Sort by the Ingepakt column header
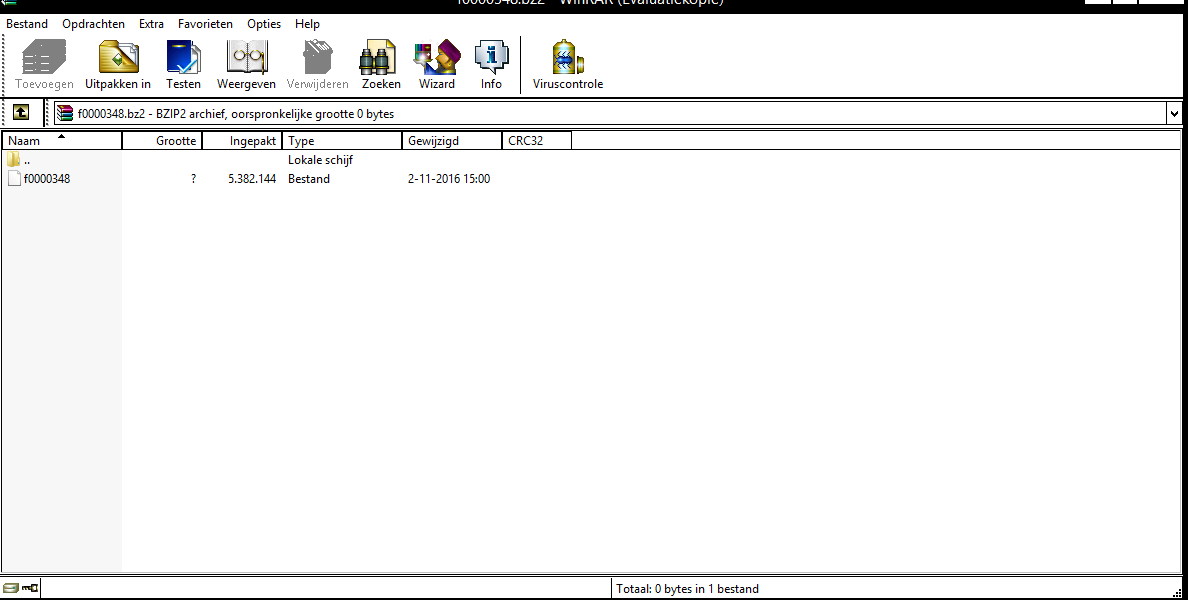Screen dimensions: 1188x600 [242, 140]
